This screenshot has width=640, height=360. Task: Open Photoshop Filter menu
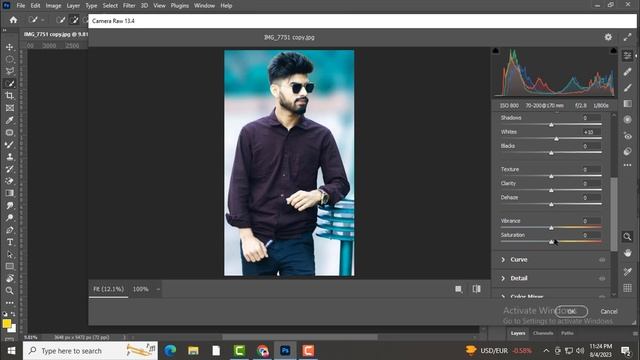tap(129, 6)
